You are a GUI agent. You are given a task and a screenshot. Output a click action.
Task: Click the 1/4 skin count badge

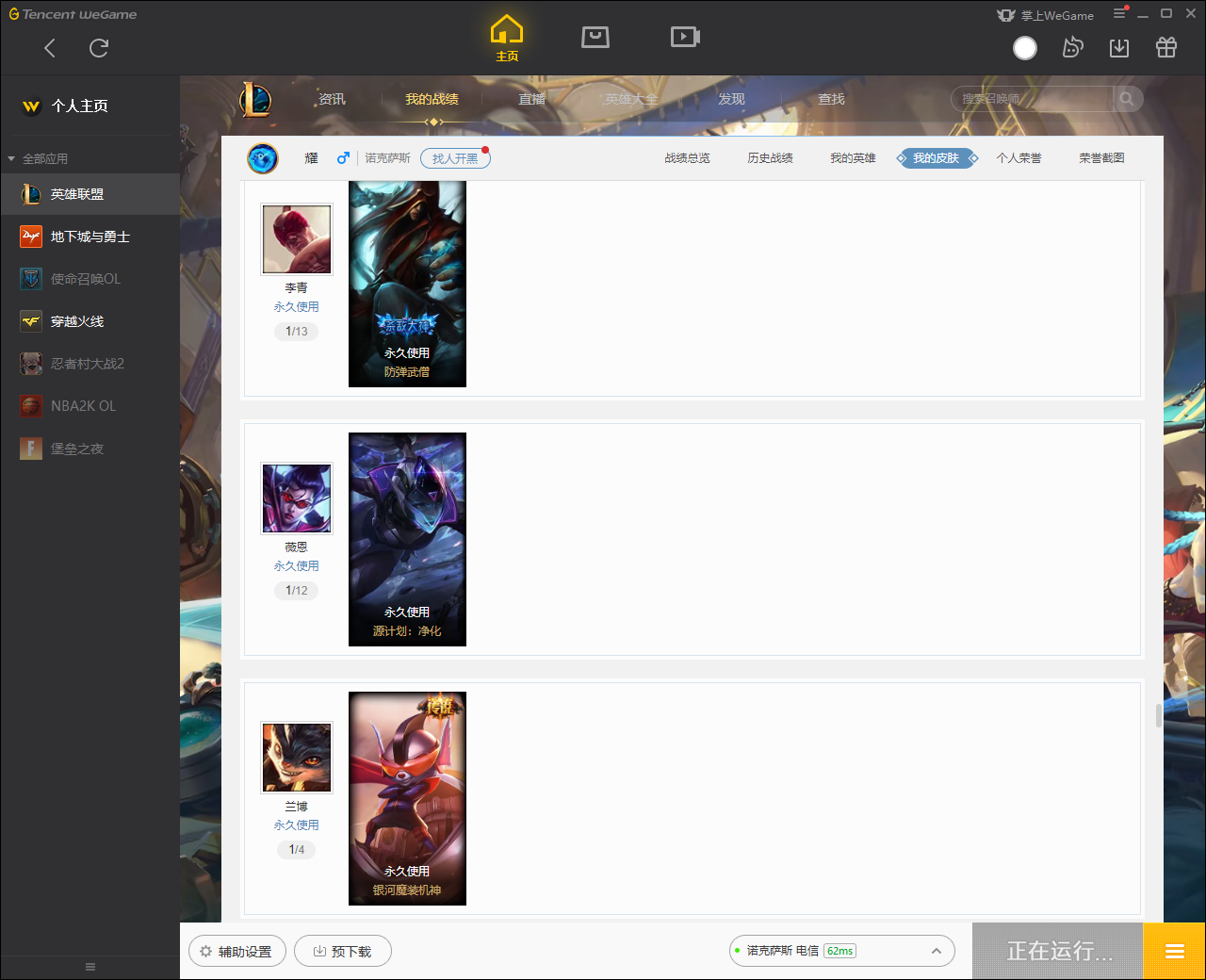[x=297, y=850]
